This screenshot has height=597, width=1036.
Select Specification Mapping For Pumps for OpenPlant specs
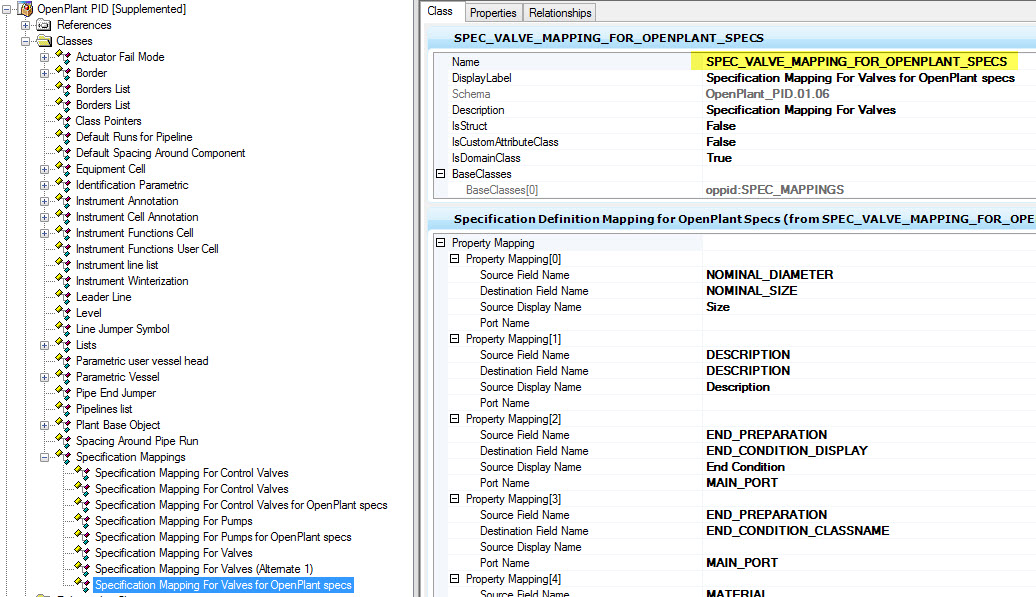tap(223, 537)
